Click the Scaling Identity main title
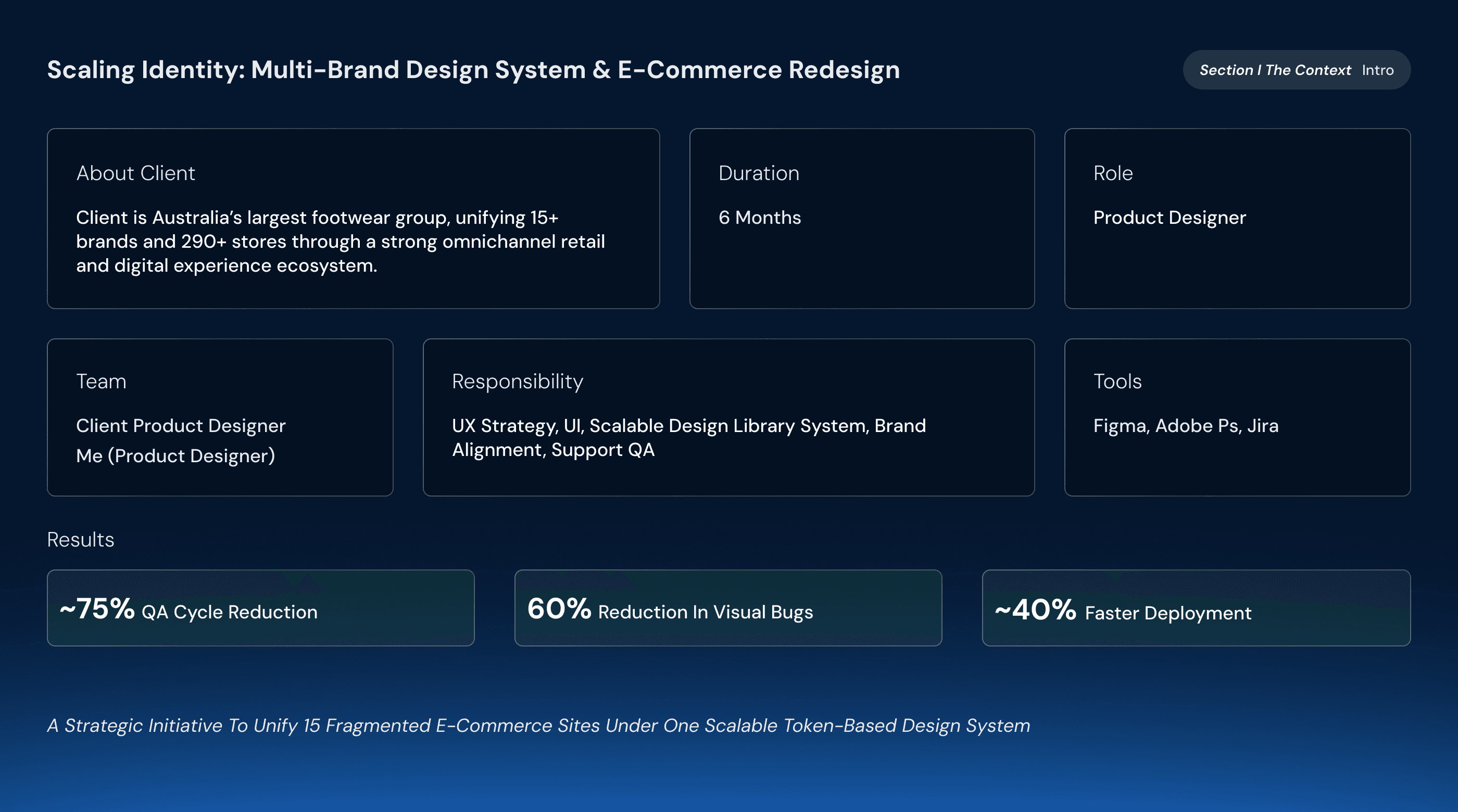The height and width of the screenshot is (812, 1458). point(473,70)
